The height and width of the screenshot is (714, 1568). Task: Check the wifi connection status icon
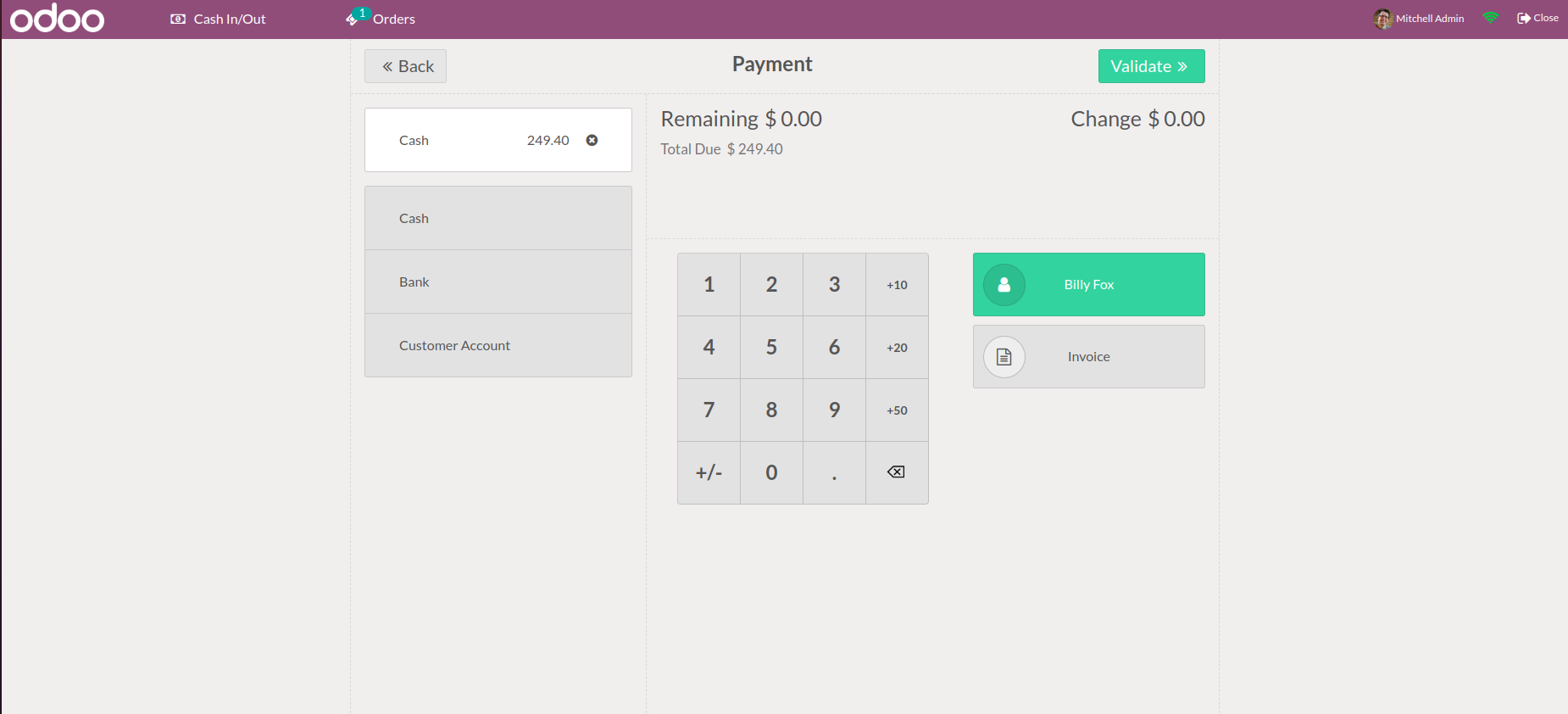(x=1491, y=18)
